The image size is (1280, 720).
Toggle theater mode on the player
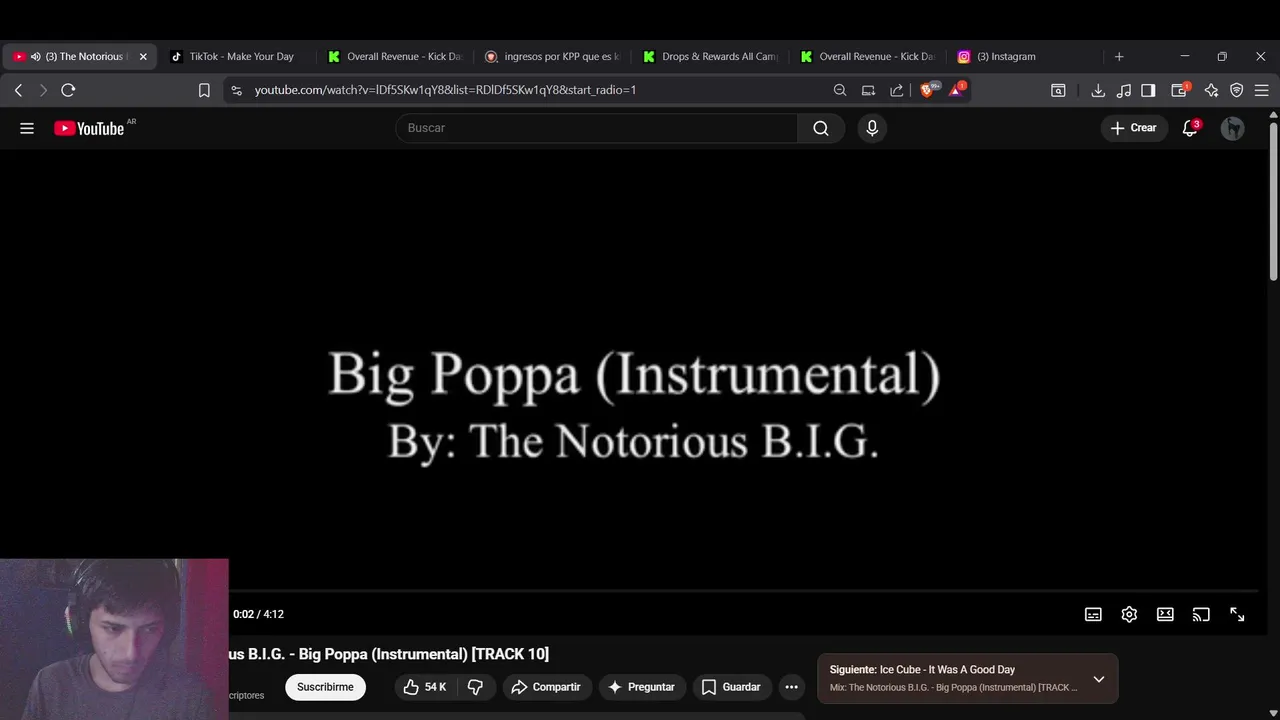click(1165, 614)
